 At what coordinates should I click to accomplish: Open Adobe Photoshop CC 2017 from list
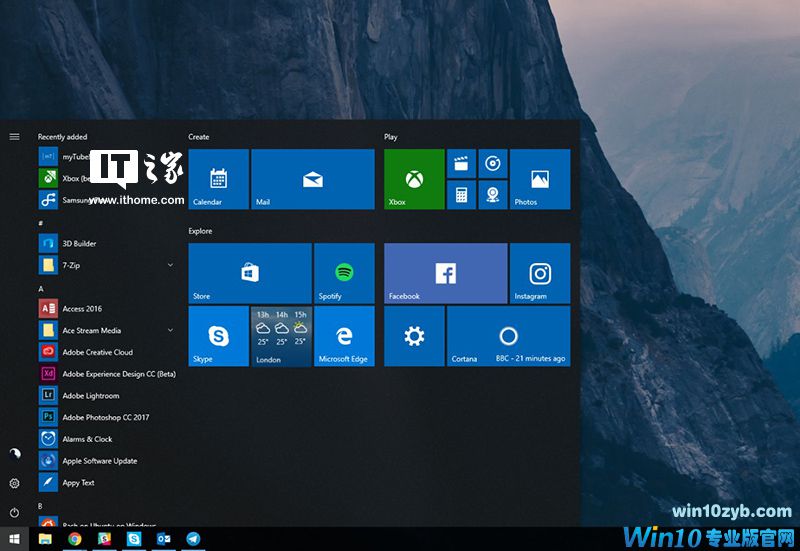[x=105, y=417]
